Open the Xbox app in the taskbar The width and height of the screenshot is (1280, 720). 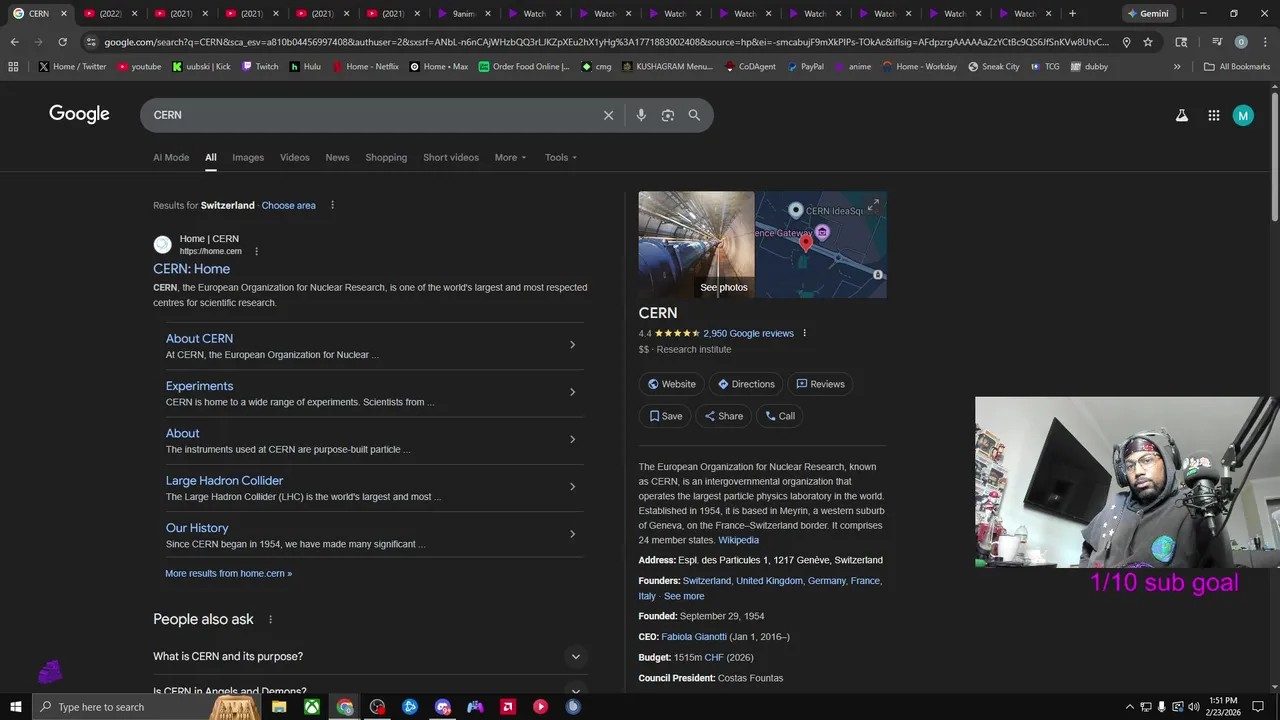(x=312, y=707)
